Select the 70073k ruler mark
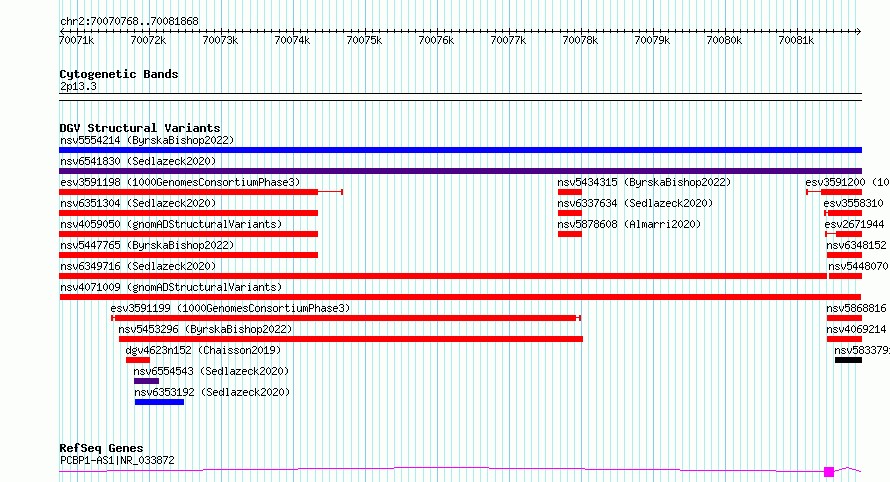Image resolution: width=890 pixels, height=482 pixels. tap(220, 40)
